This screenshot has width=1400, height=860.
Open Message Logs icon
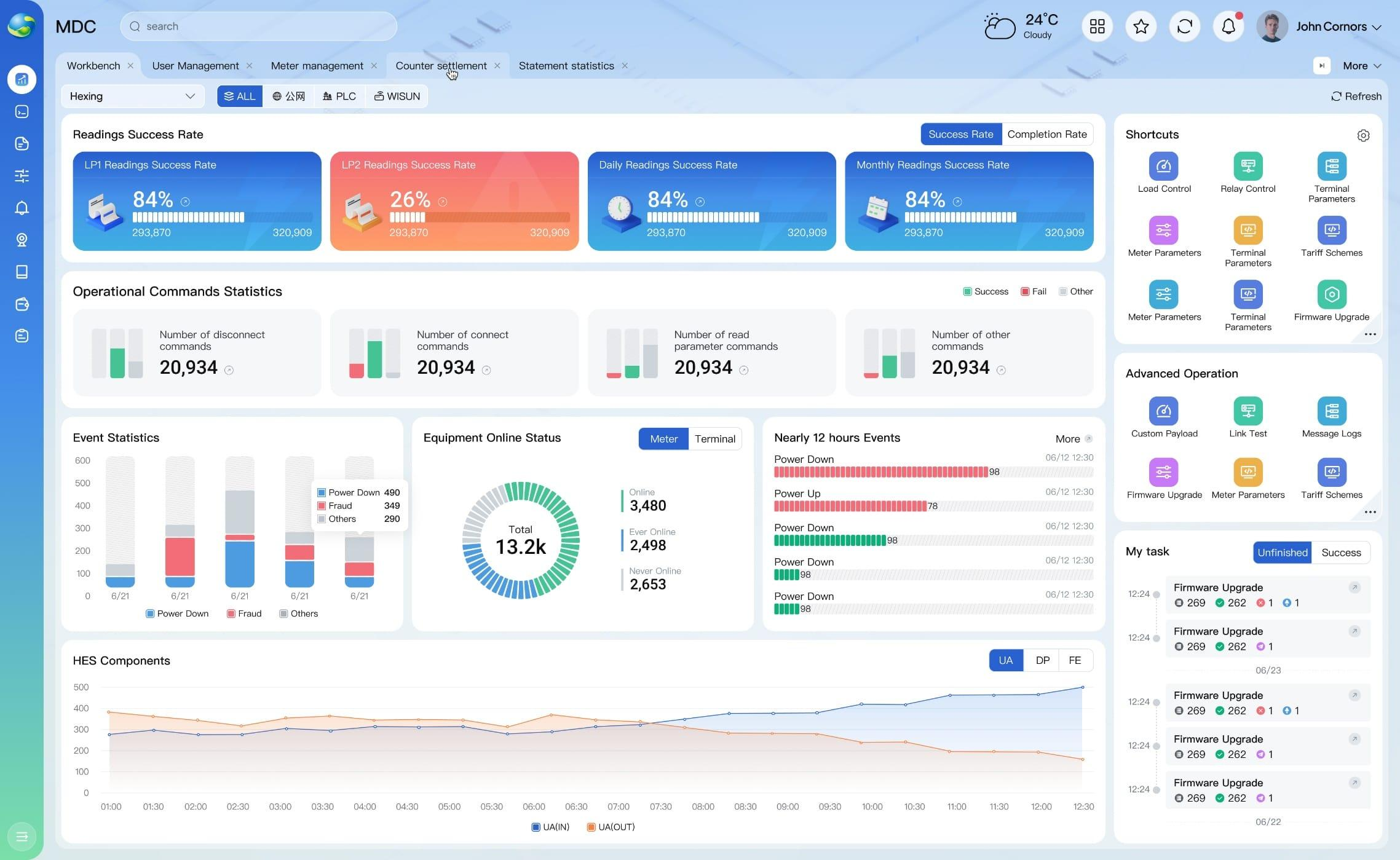(1331, 411)
